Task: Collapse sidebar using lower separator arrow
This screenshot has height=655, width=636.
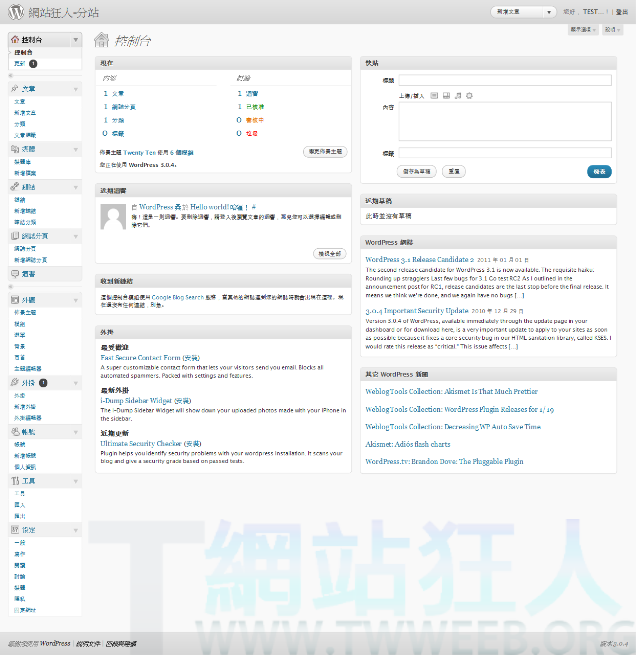Action: (x=11, y=287)
